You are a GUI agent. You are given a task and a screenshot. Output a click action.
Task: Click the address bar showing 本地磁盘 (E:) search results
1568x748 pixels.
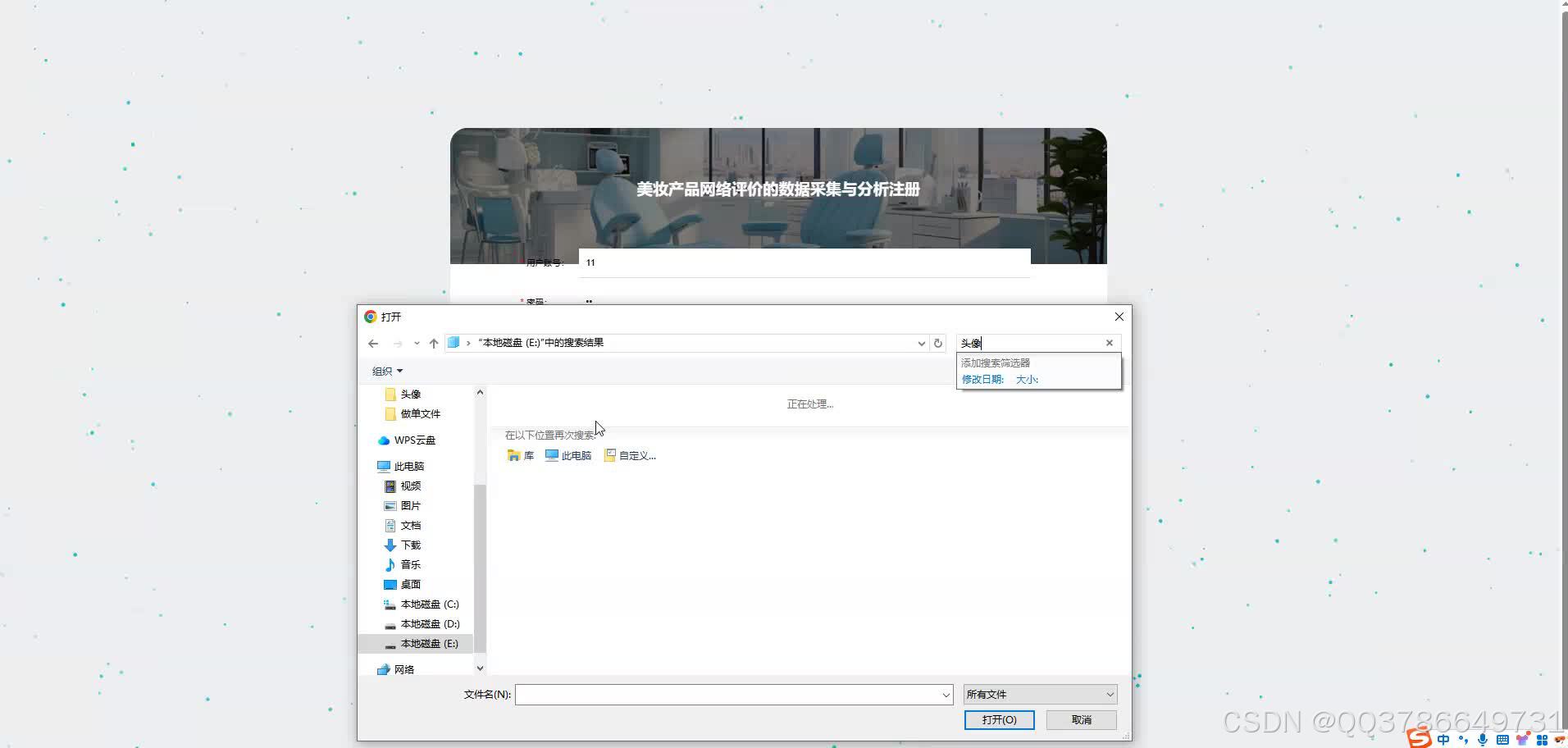[686, 343]
